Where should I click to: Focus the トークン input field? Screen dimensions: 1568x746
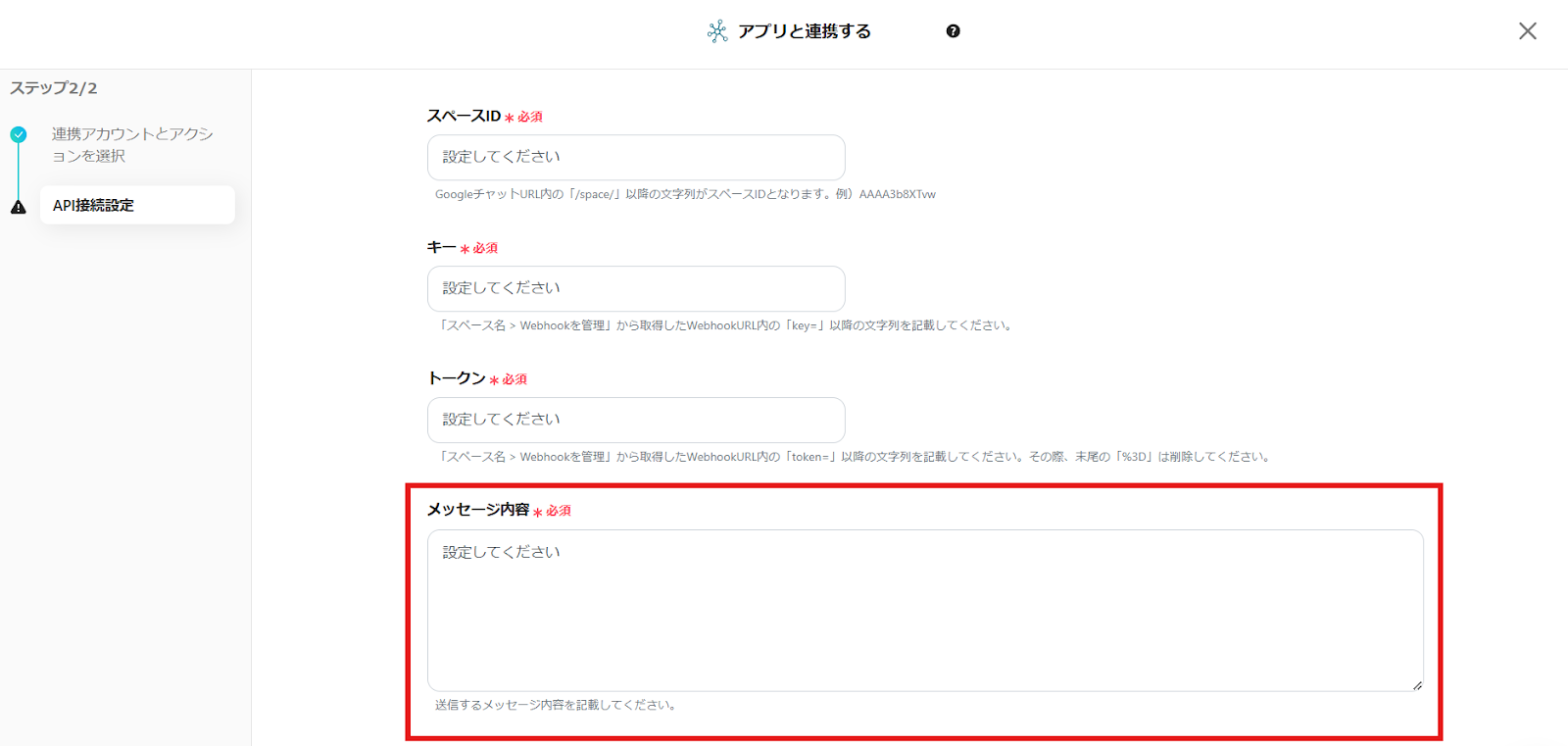click(x=636, y=421)
